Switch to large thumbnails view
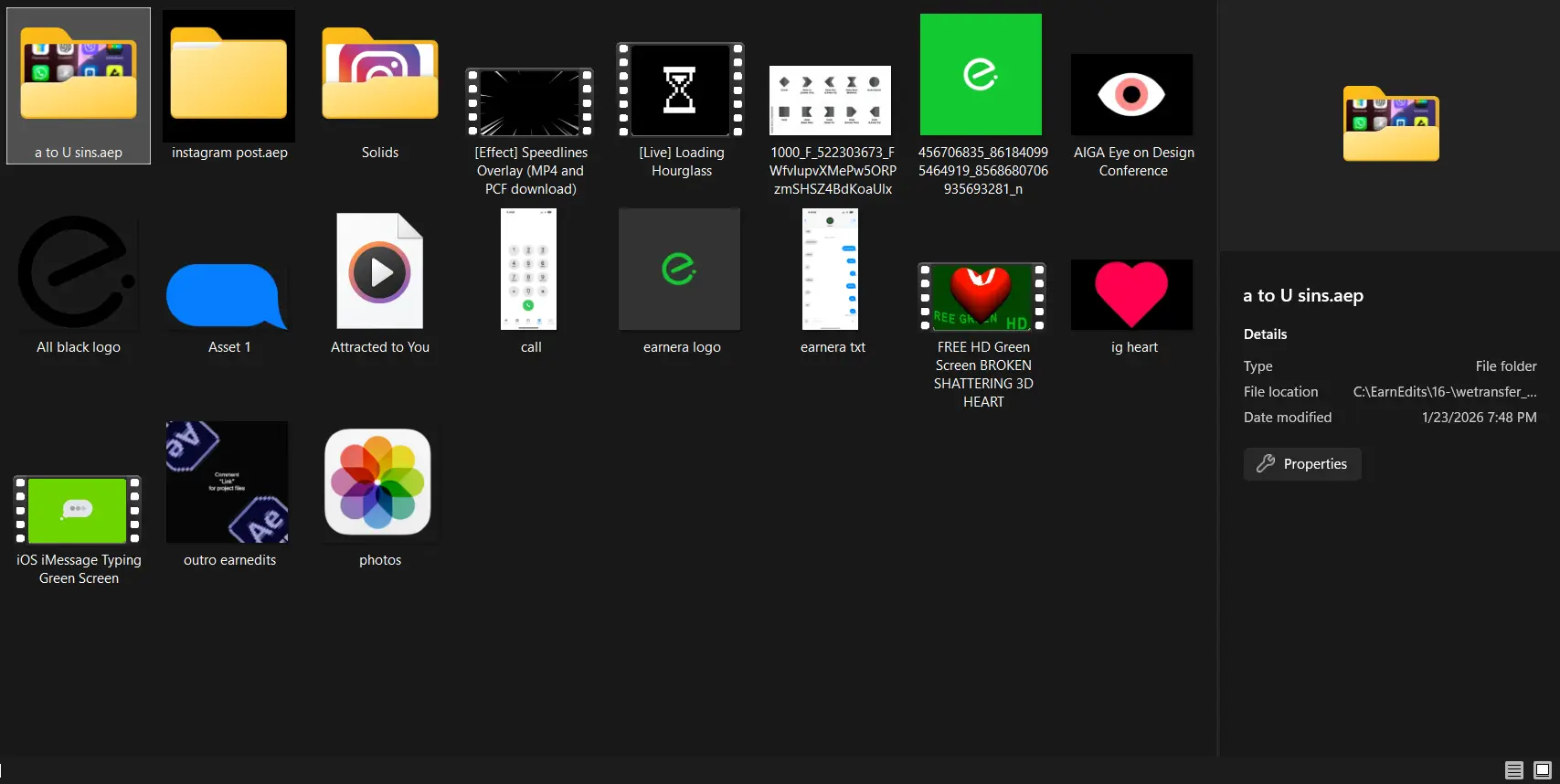 pyautogui.click(x=1543, y=770)
